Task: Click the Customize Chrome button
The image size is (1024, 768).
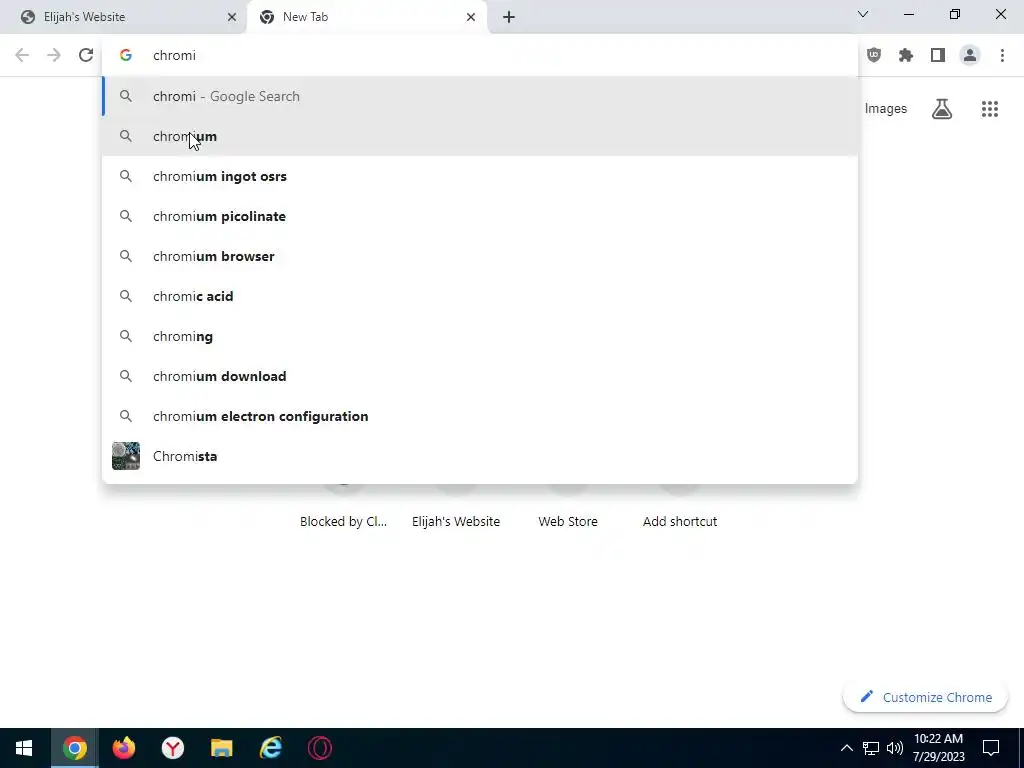Action: point(925,697)
